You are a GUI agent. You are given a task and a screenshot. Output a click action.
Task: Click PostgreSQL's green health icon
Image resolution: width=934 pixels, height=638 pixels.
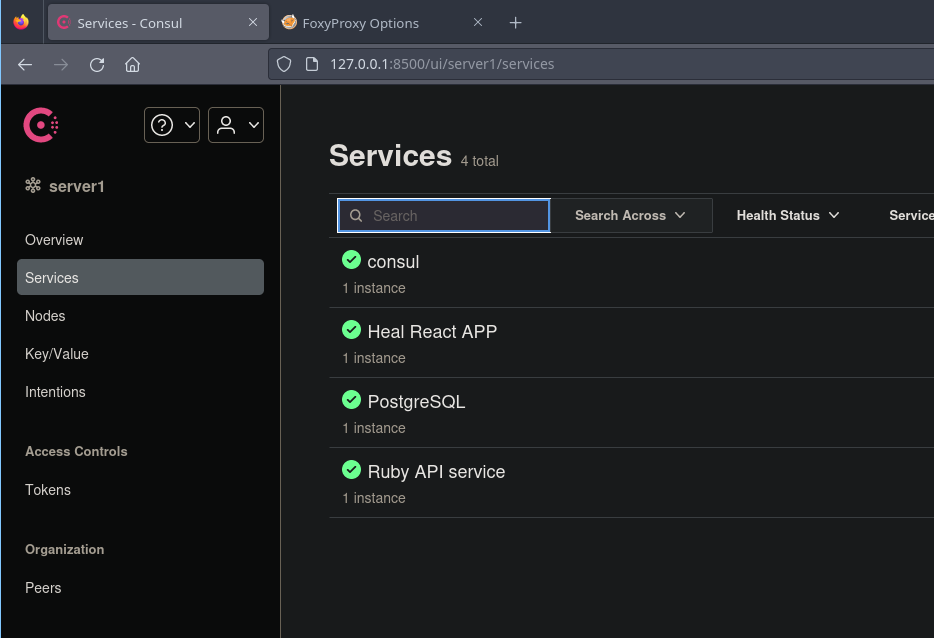pos(351,400)
